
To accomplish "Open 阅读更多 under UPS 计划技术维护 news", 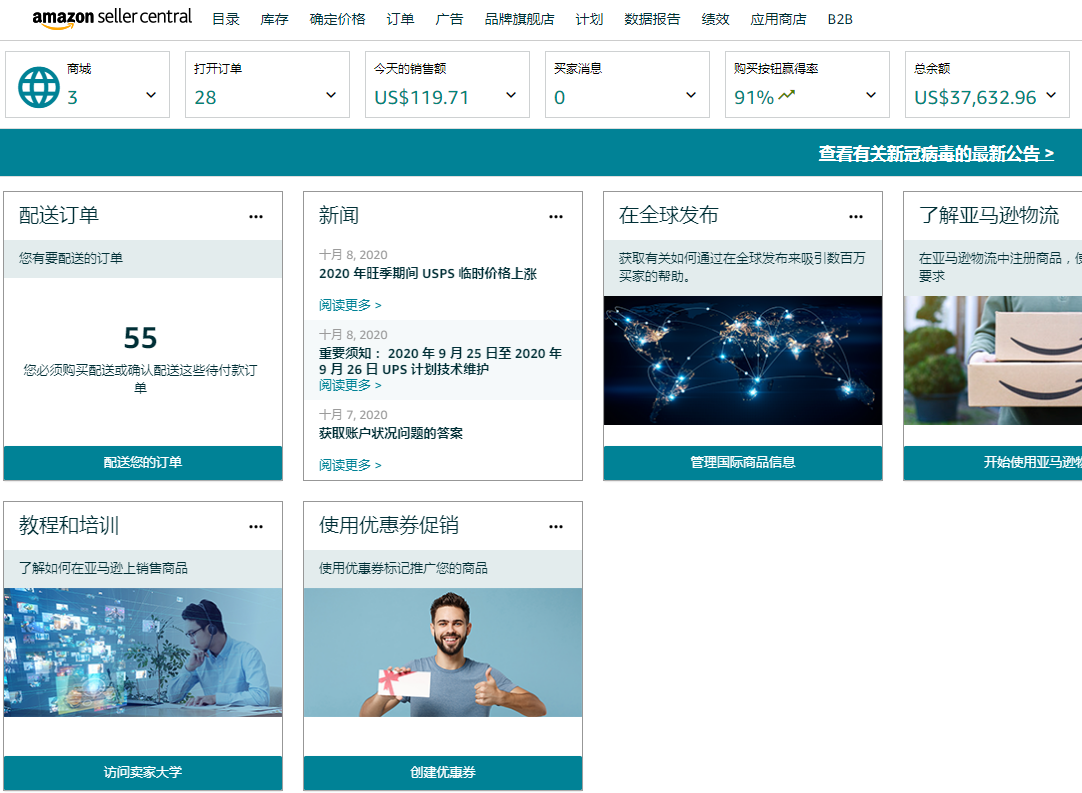I will pos(350,385).
